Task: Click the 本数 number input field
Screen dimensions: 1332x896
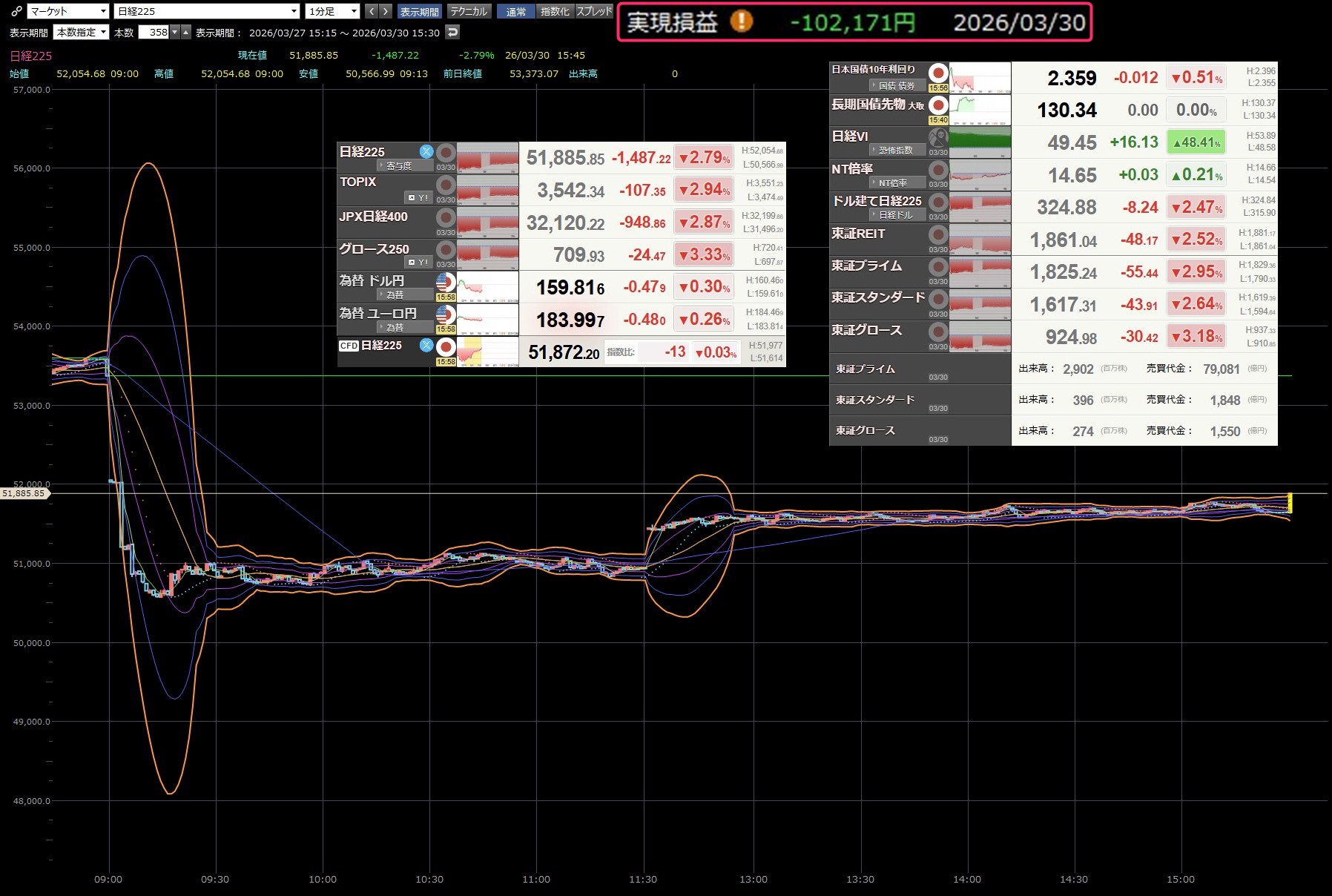Action: pyautogui.click(x=154, y=32)
